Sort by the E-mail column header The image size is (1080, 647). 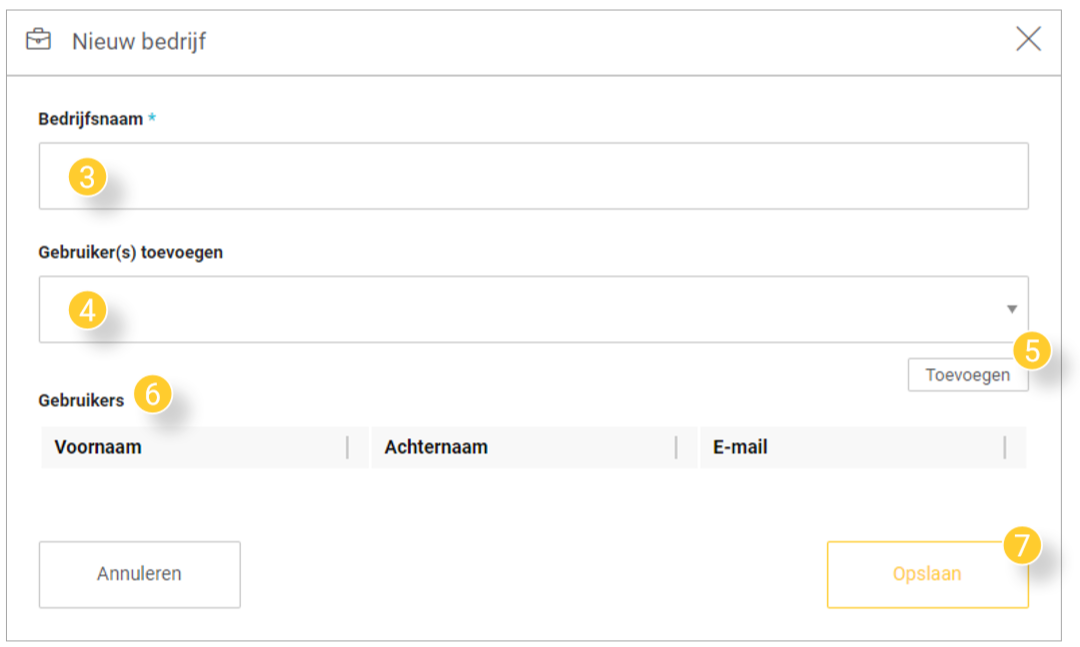coord(740,447)
